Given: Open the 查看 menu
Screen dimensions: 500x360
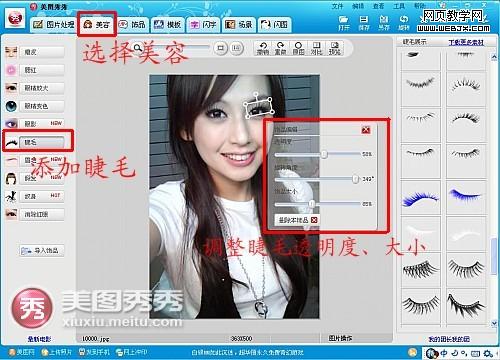Looking at the screenshot, I should [378, 6].
